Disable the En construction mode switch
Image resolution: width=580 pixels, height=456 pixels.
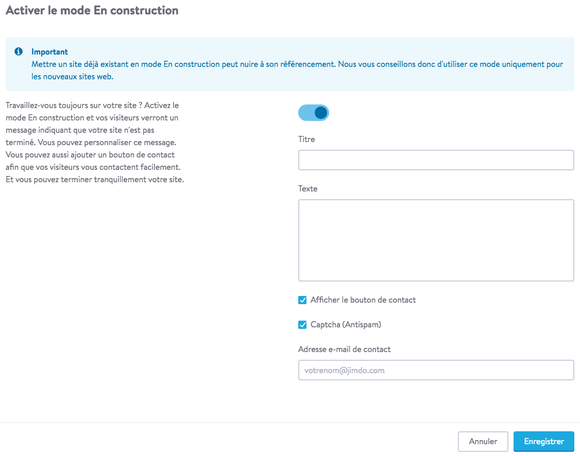(x=313, y=113)
